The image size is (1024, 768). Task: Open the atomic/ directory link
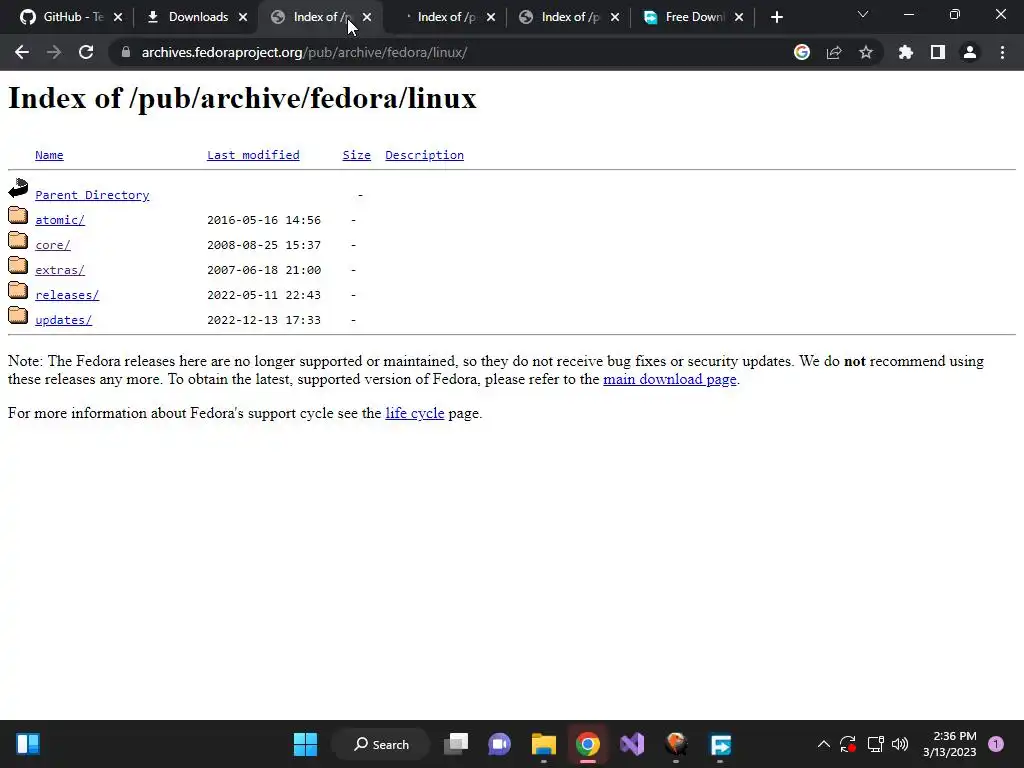[60, 220]
